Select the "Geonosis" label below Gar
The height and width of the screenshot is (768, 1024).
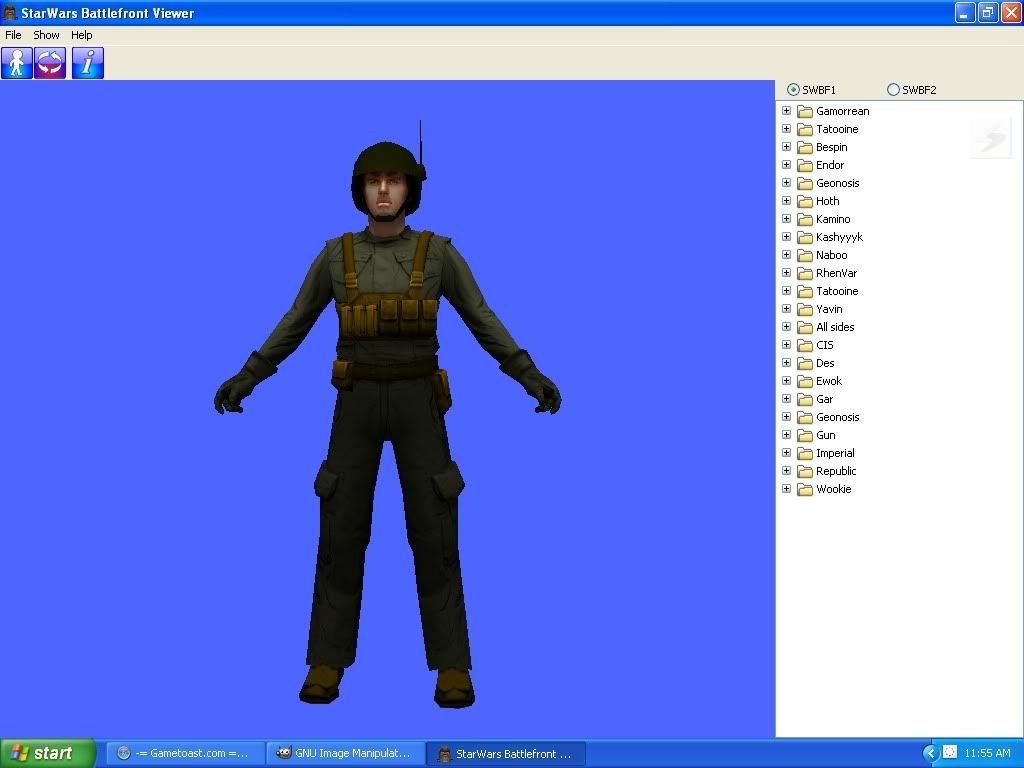point(838,417)
